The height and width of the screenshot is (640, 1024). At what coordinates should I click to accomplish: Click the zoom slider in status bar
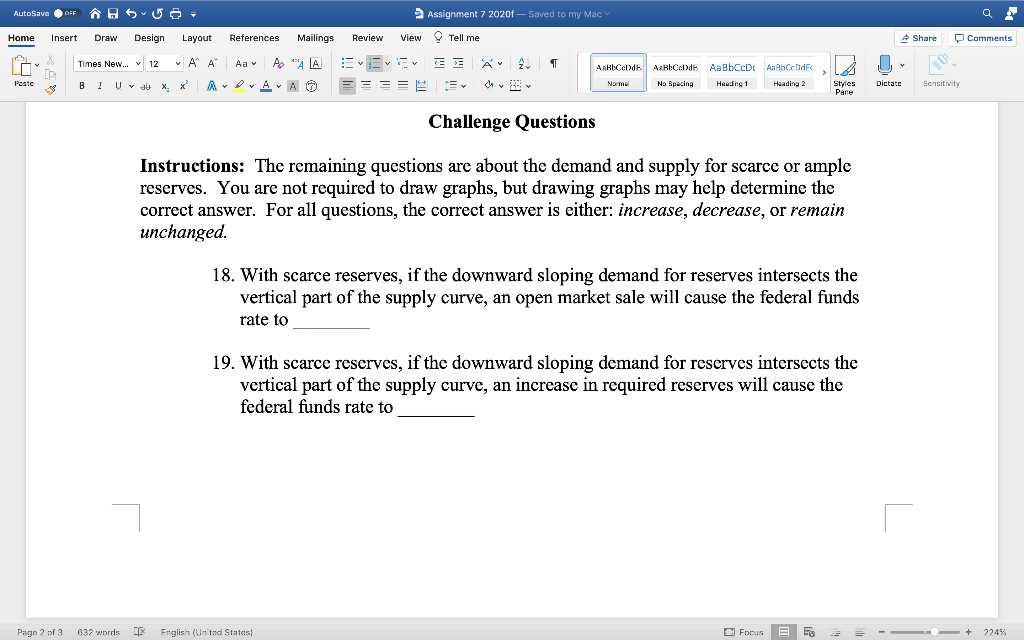tap(925, 632)
